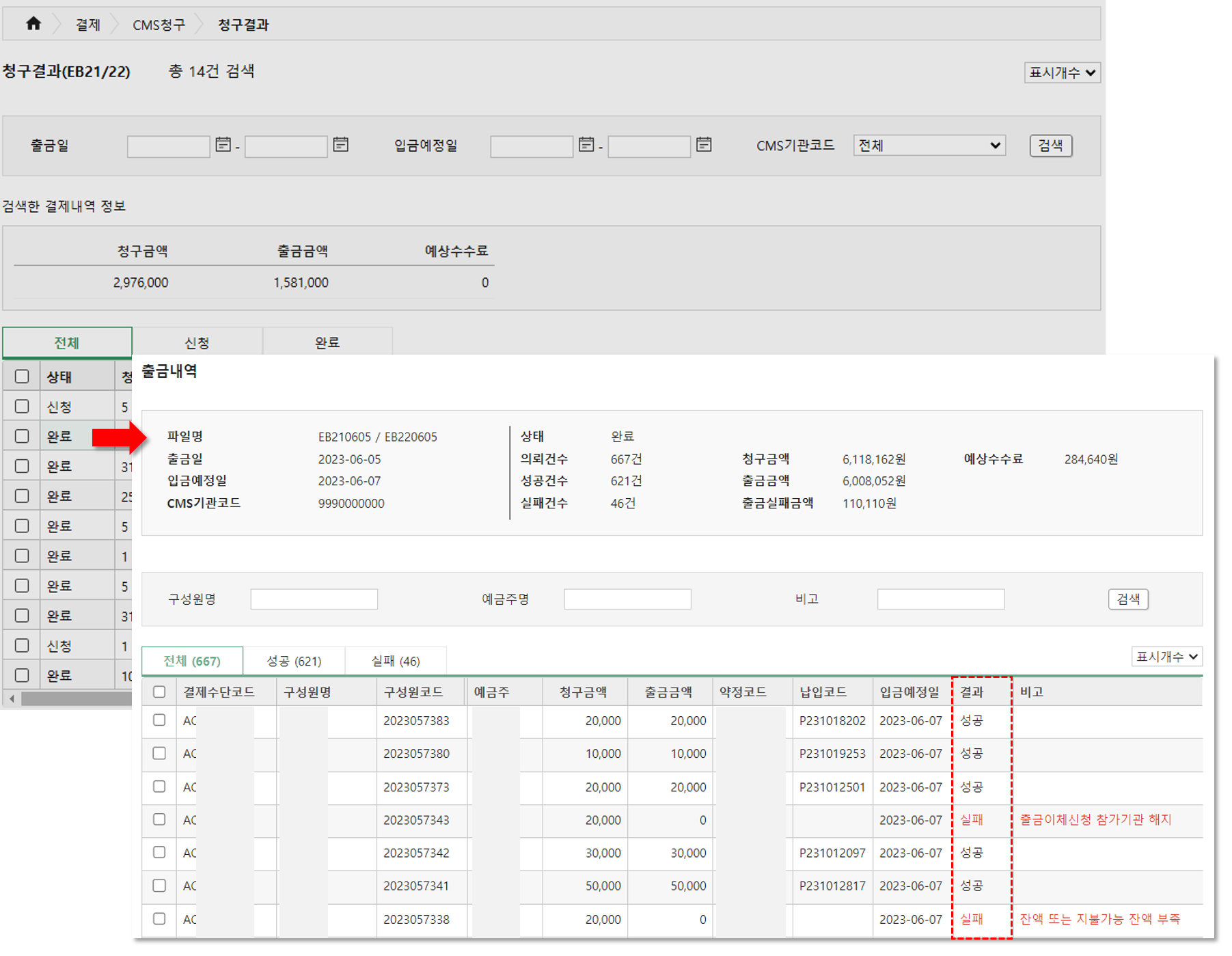Select the 완료 tab

click(327, 342)
